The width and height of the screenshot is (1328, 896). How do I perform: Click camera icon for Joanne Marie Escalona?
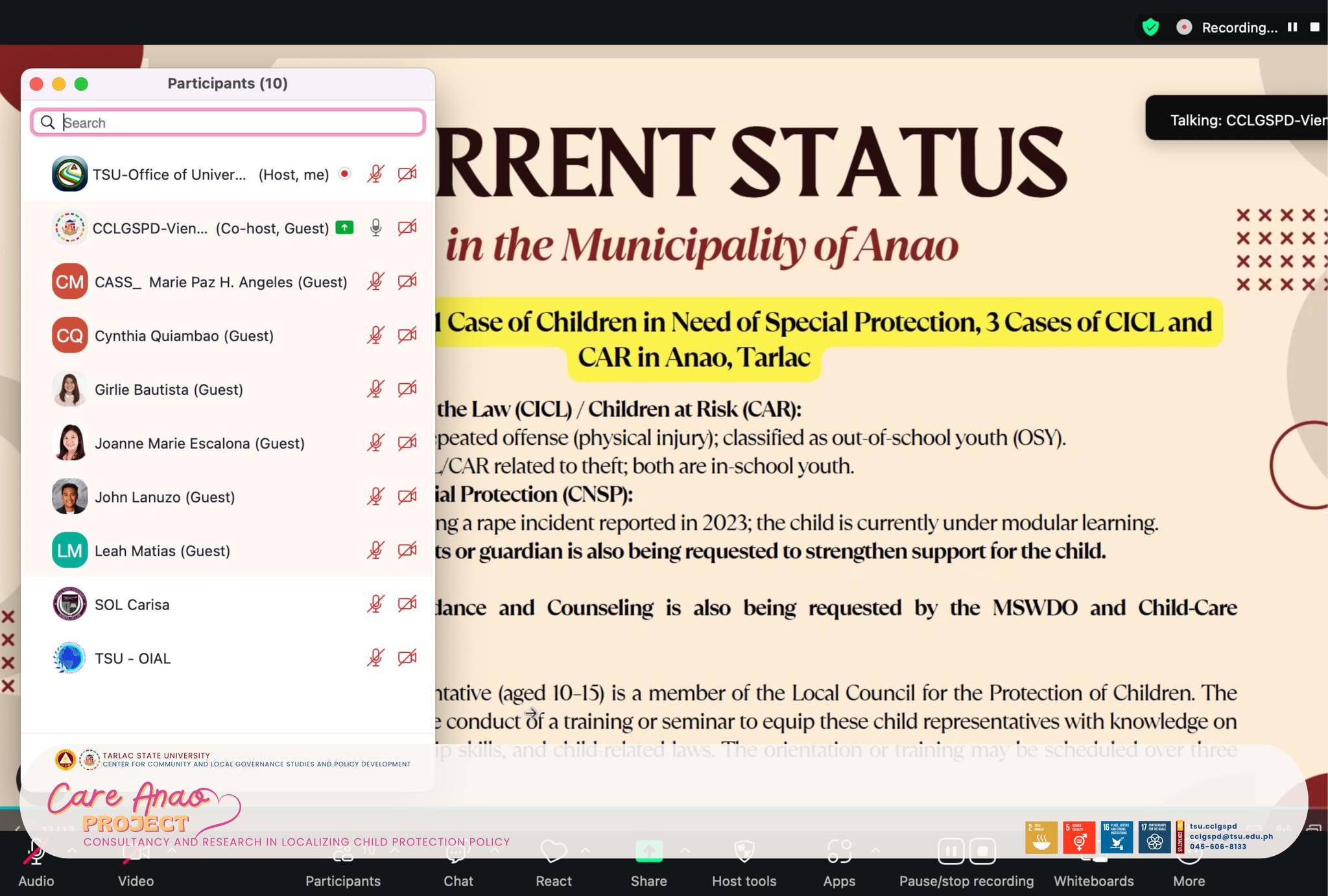point(407,443)
